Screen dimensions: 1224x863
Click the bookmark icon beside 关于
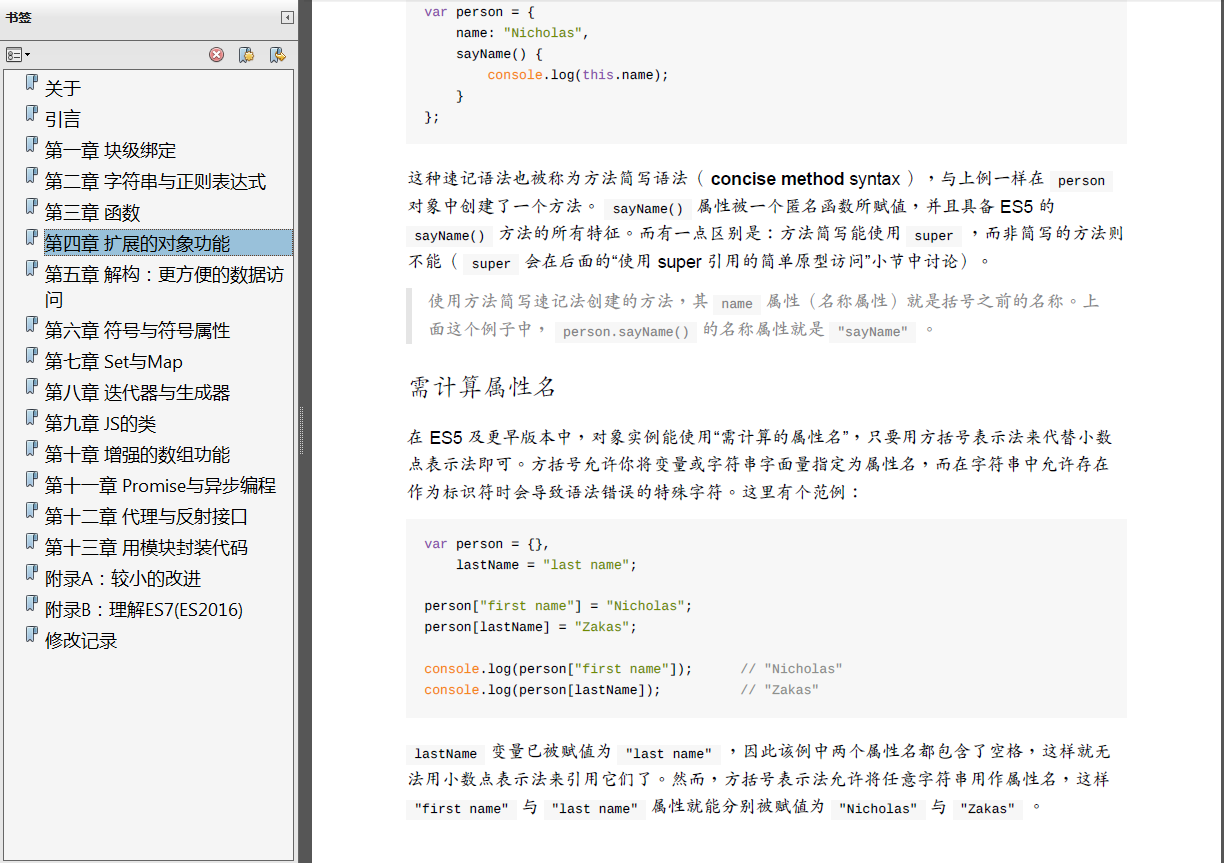tap(32, 84)
